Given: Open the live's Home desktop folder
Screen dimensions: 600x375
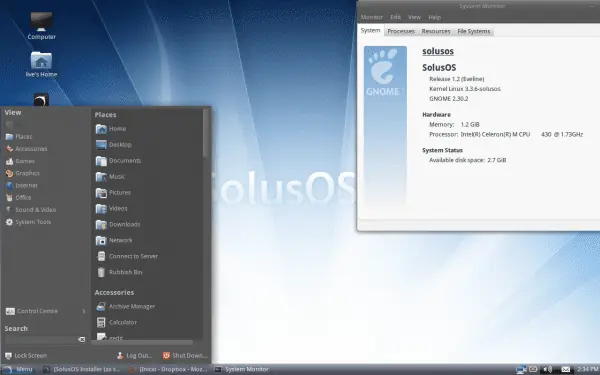Looking at the screenshot, I should pyautogui.click(x=41, y=64).
